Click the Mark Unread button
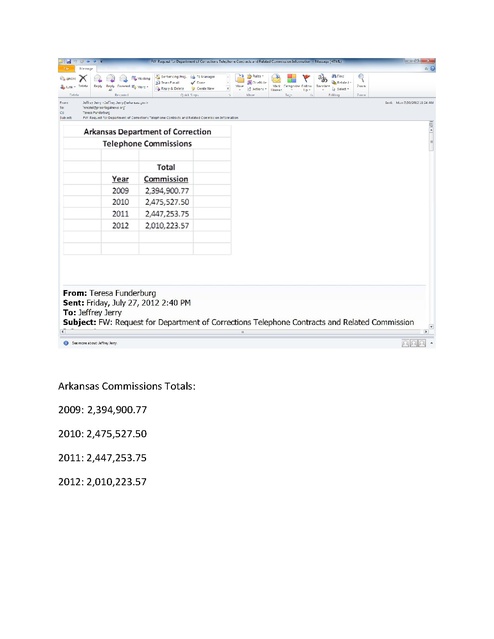494x639 pixels. point(276,82)
